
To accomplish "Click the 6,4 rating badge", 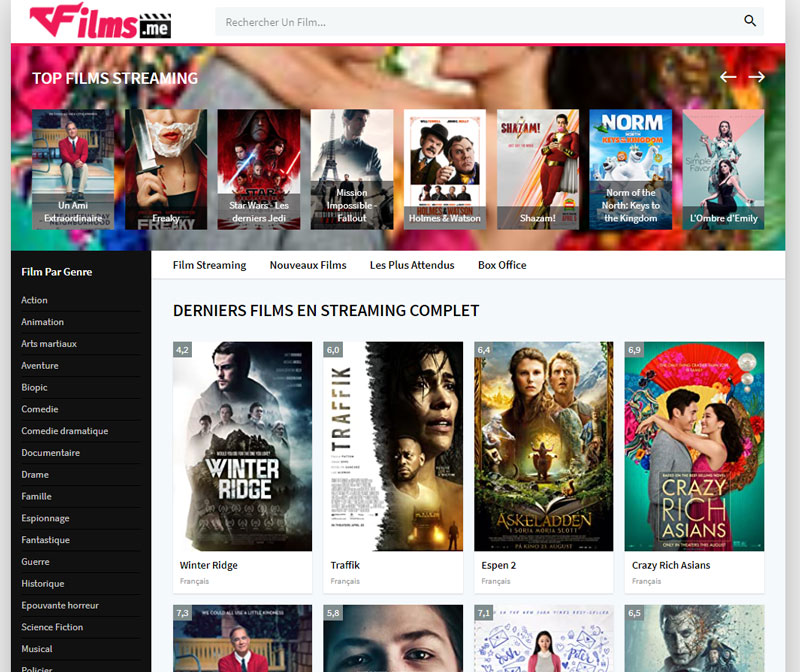I will (484, 350).
